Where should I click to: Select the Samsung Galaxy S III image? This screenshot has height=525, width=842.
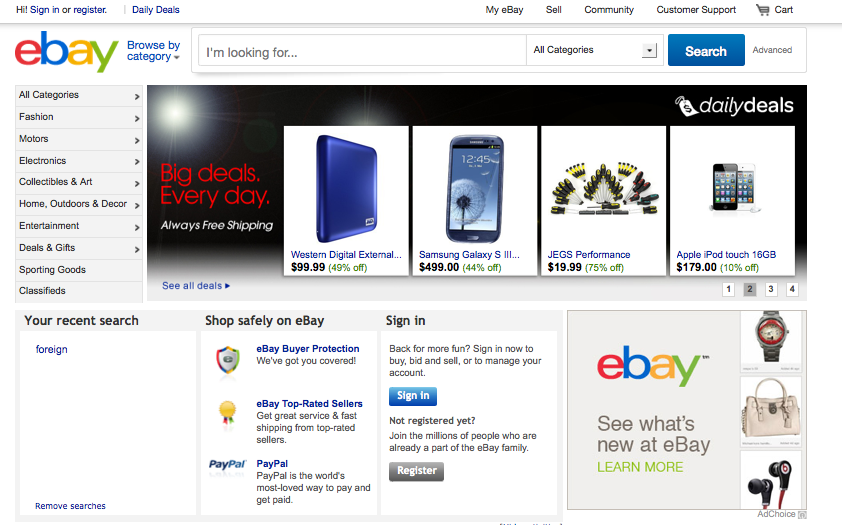475,189
